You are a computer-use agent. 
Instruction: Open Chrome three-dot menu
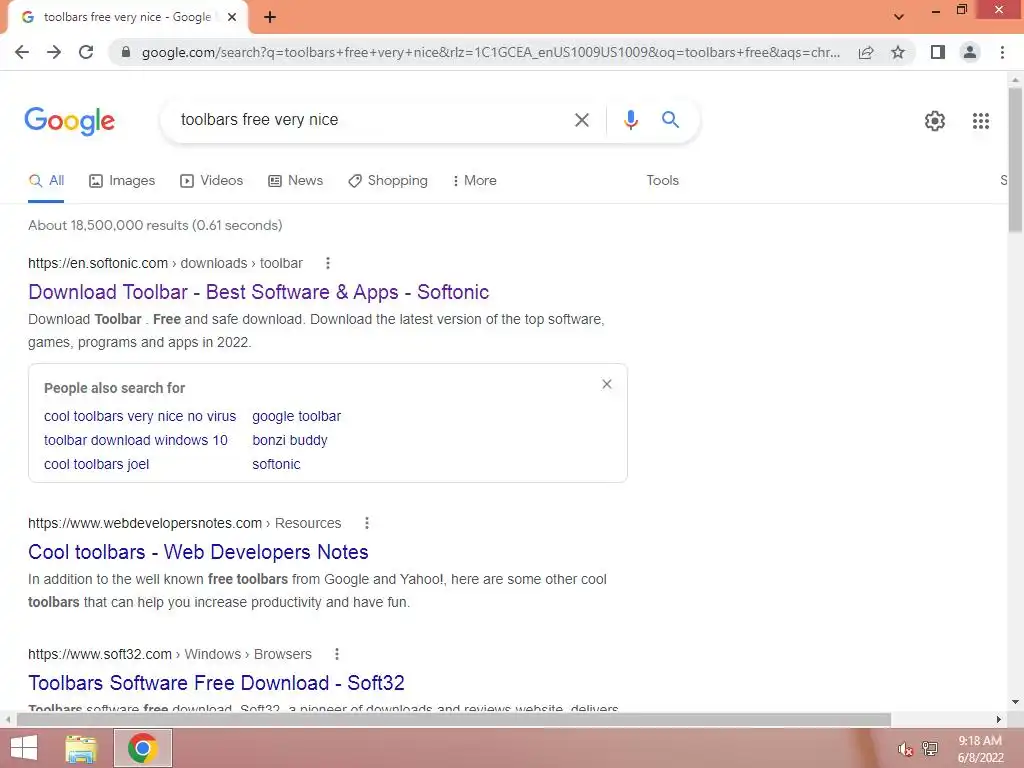click(x=1002, y=52)
